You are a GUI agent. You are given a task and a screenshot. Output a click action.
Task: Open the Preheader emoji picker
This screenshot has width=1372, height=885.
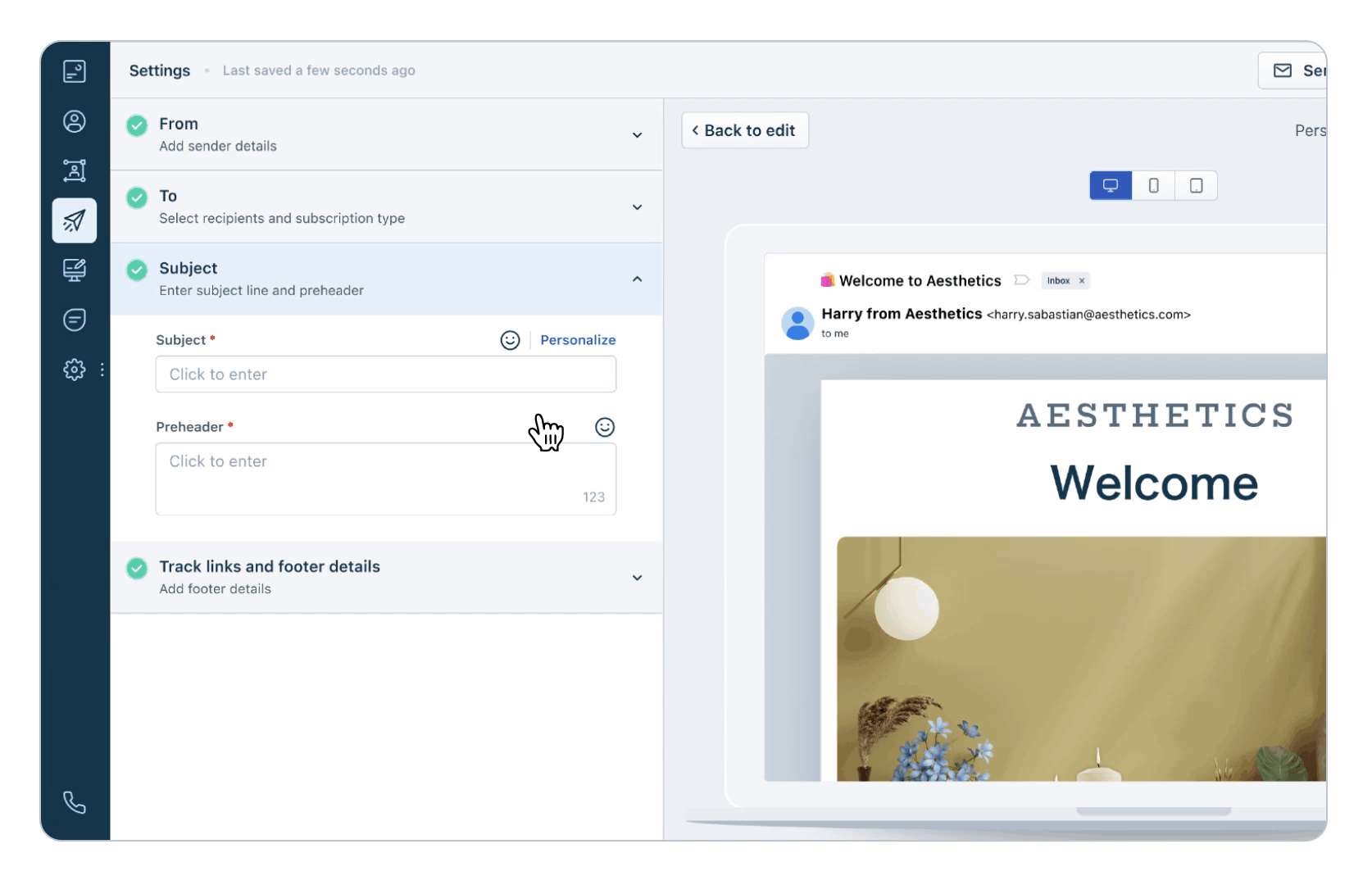coord(605,427)
